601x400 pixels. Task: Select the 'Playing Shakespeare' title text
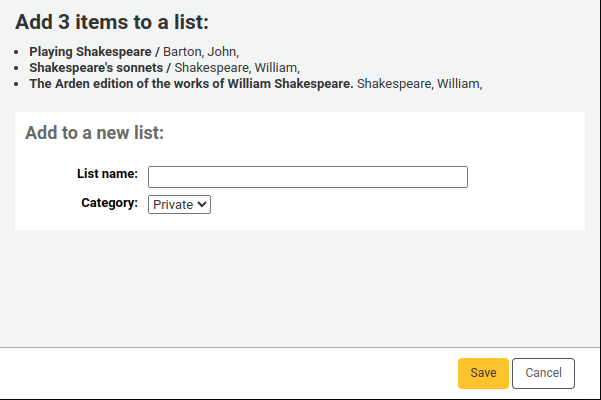coord(90,51)
